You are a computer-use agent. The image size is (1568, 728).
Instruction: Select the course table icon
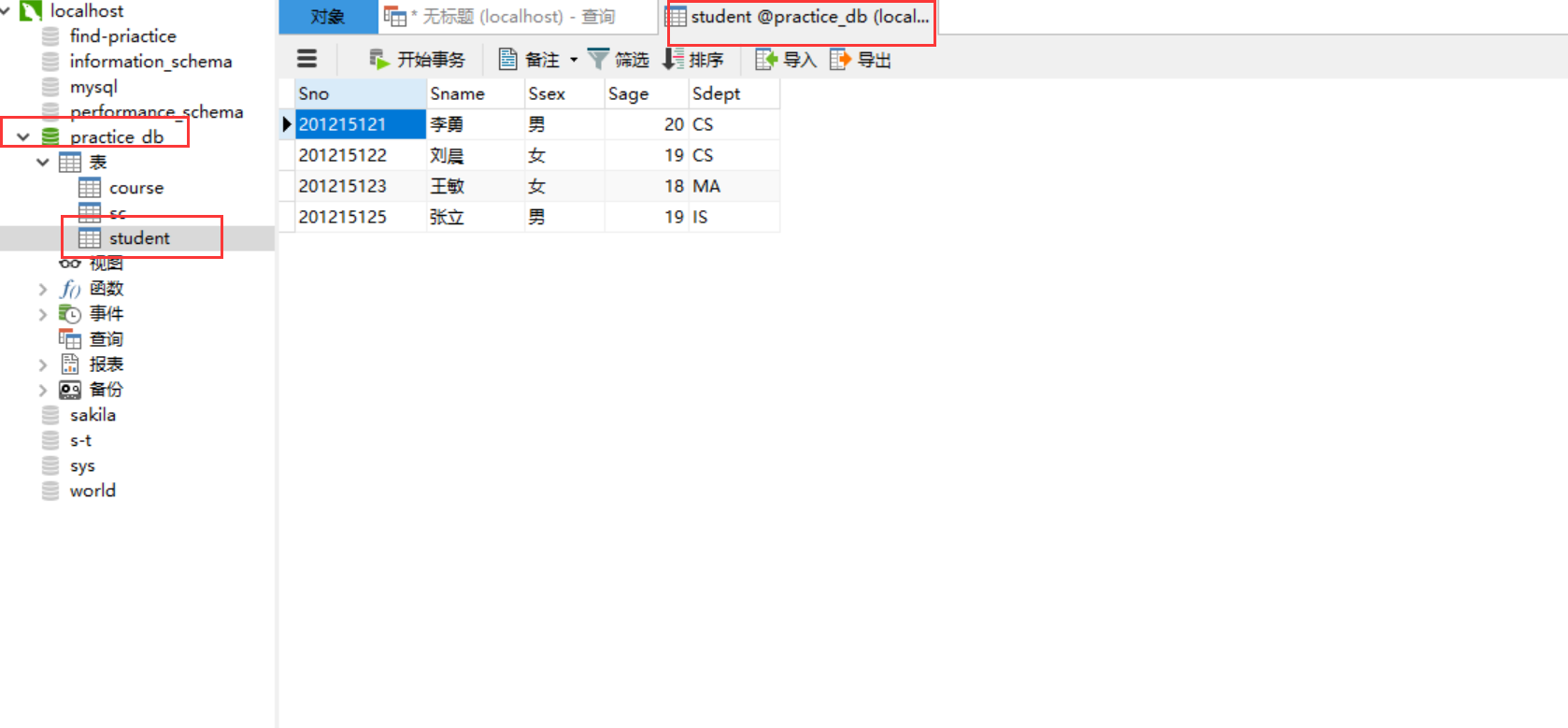(90, 188)
